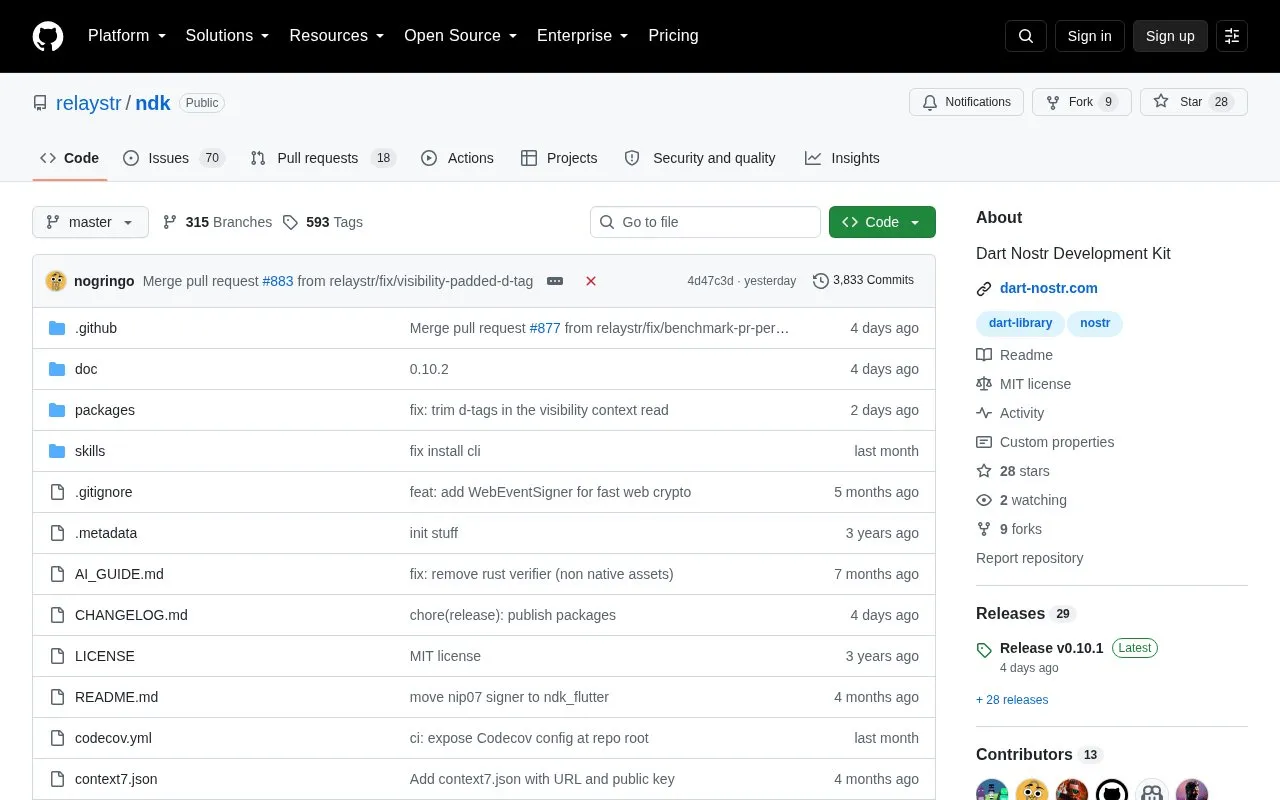Click the search magnifier icon button
Screen dimensions: 1280x800
tap(1026, 36)
